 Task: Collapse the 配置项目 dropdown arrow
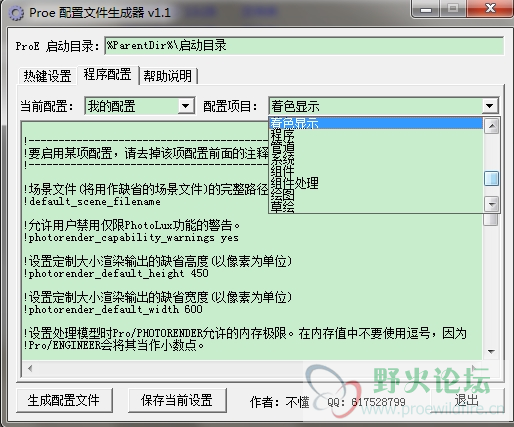pyautogui.click(x=489, y=106)
